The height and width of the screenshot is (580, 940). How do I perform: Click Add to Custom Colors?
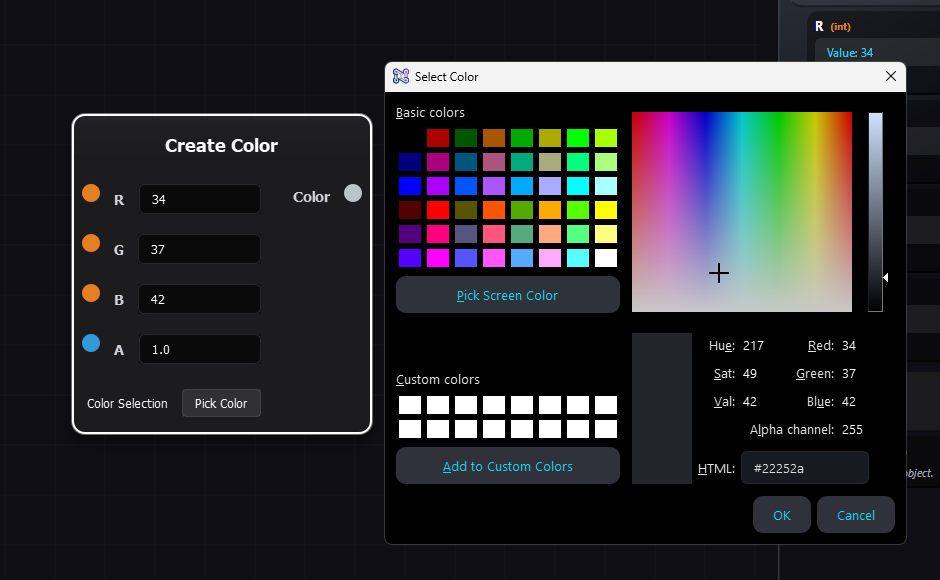click(x=507, y=466)
